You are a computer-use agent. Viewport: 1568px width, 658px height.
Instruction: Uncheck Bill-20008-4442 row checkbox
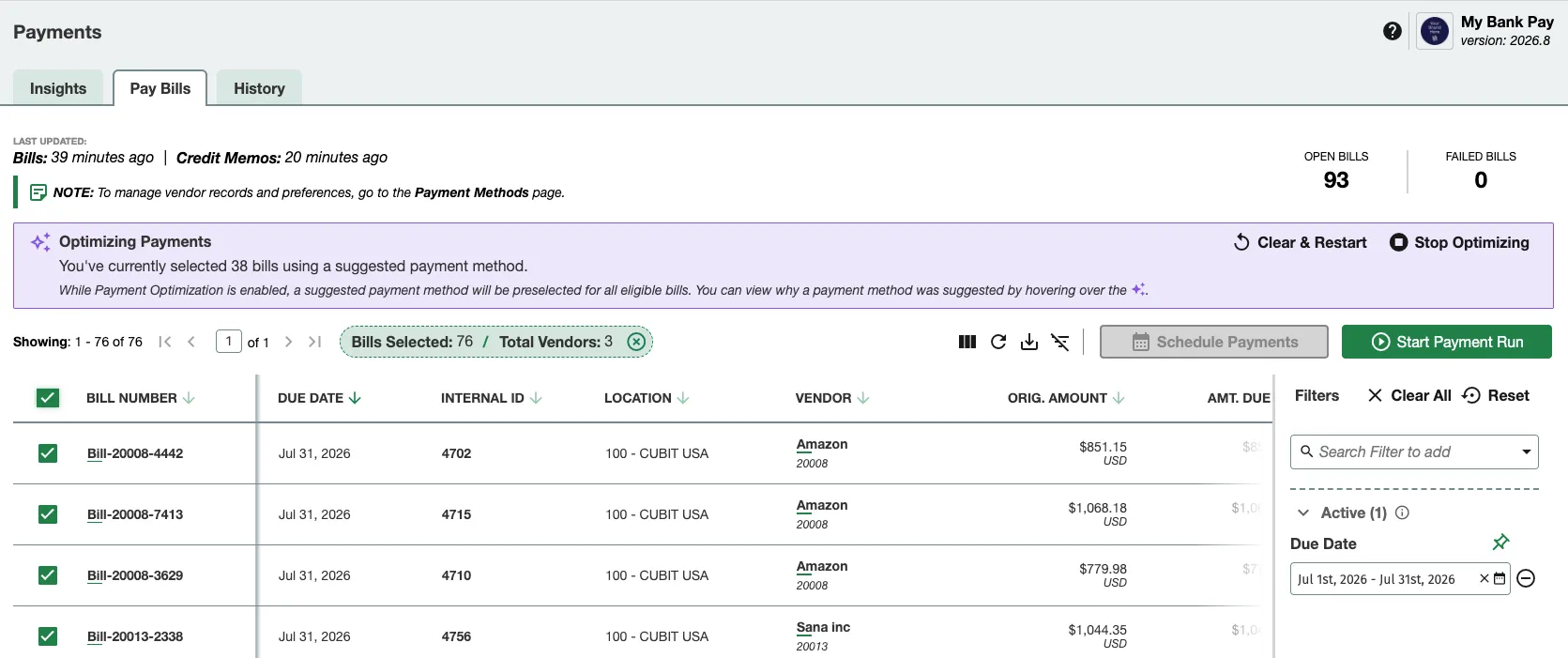48,453
